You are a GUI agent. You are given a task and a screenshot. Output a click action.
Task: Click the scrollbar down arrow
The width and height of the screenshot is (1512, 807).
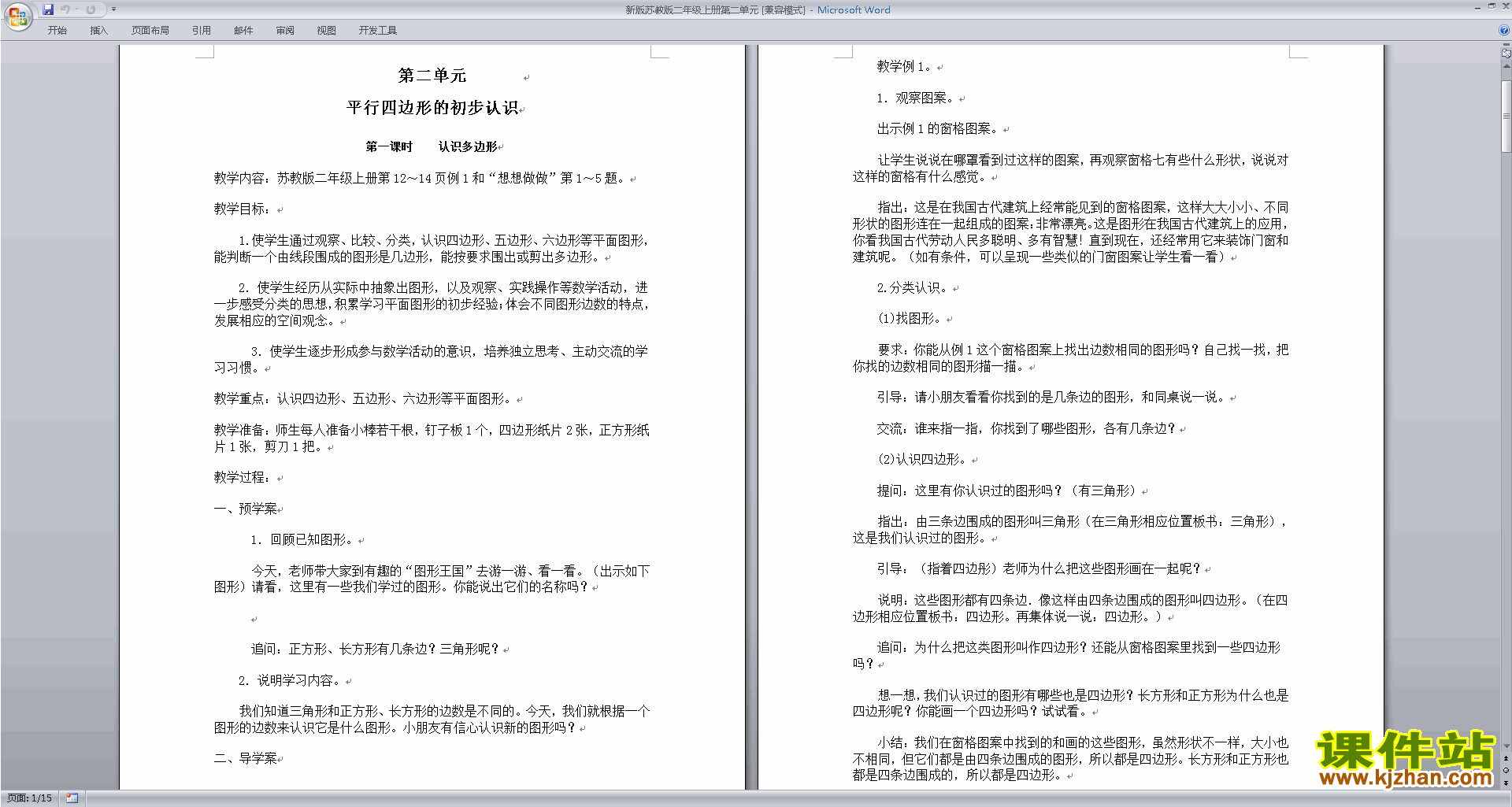point(1506,746)
